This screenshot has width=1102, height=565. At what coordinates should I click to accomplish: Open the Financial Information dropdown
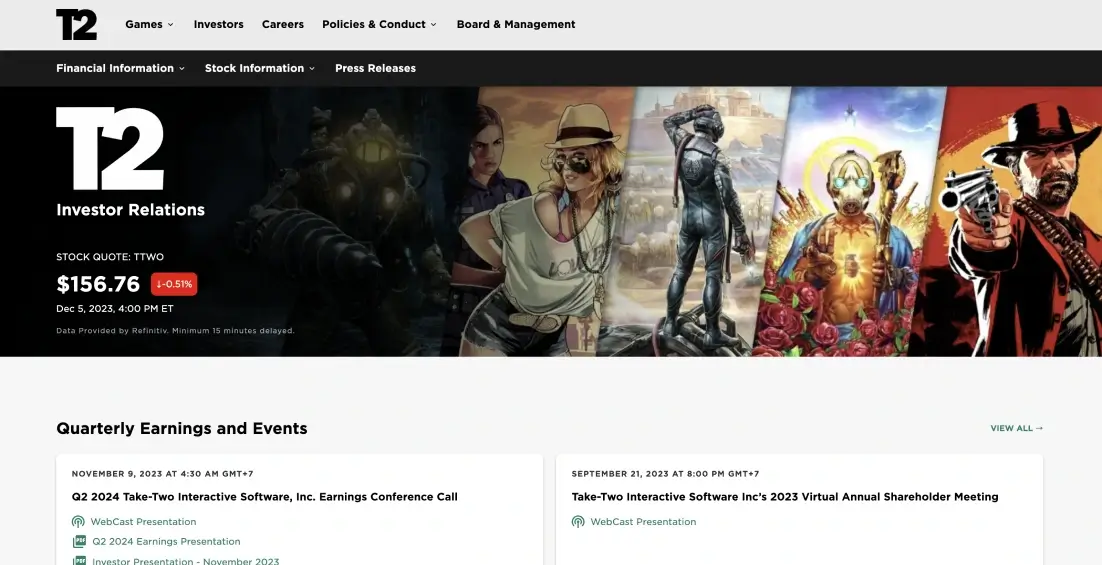(x=120, y=68)
